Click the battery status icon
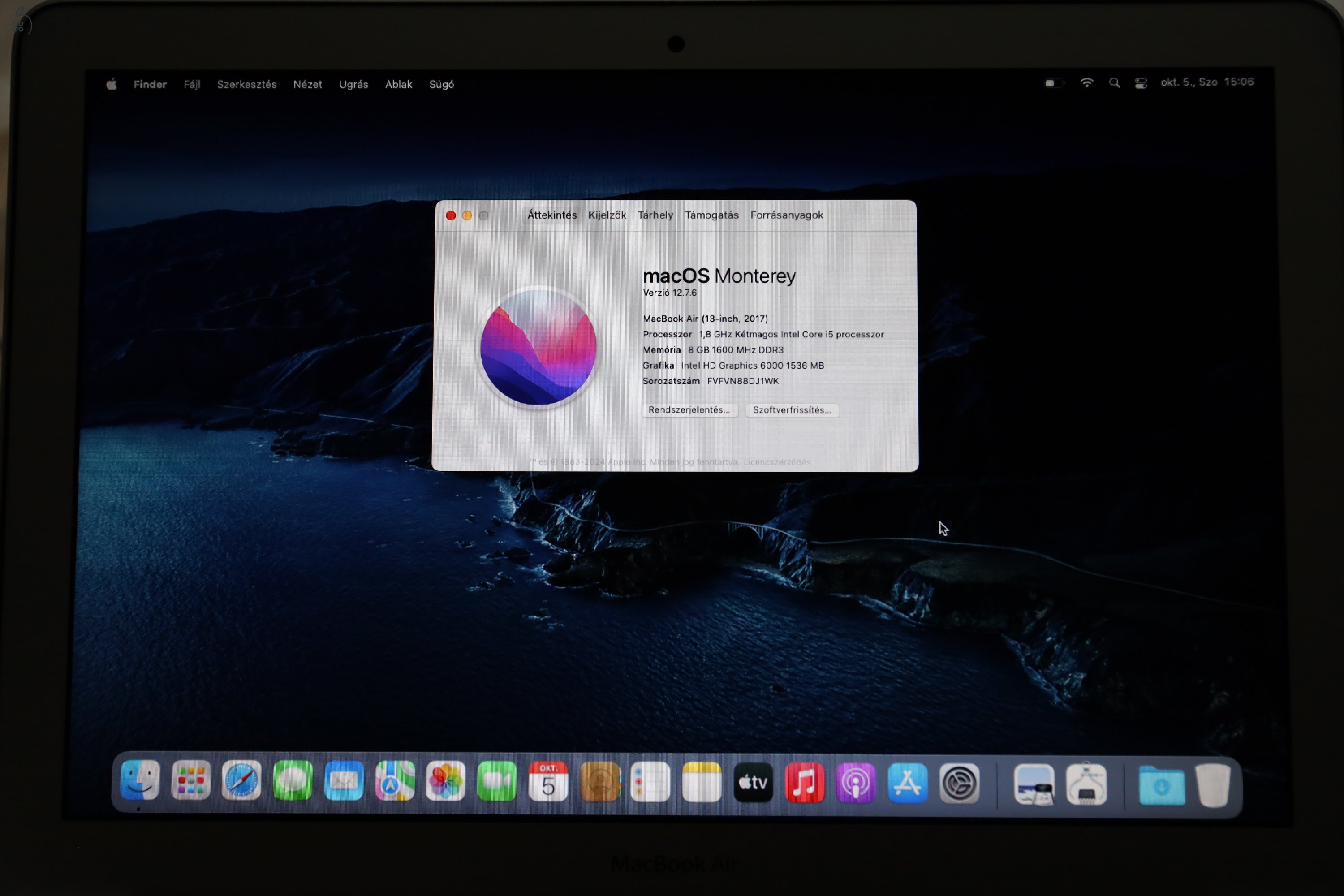This screenshot has width=1344, height=896. coord(1054,83)
